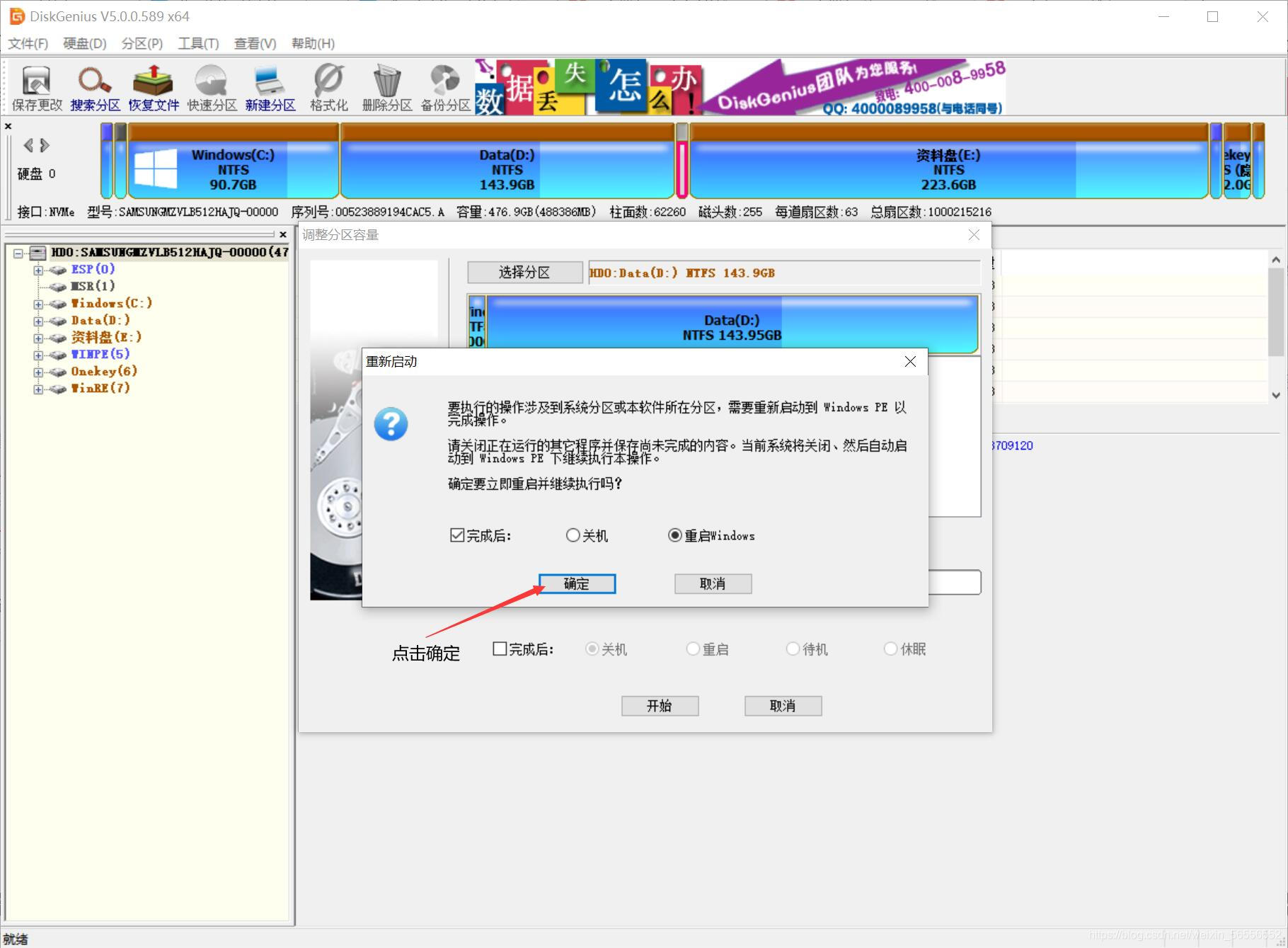Click the Quick Partition (快速分区) icon
This screenshot has height=948, width=1288.
tap(212, 88)
